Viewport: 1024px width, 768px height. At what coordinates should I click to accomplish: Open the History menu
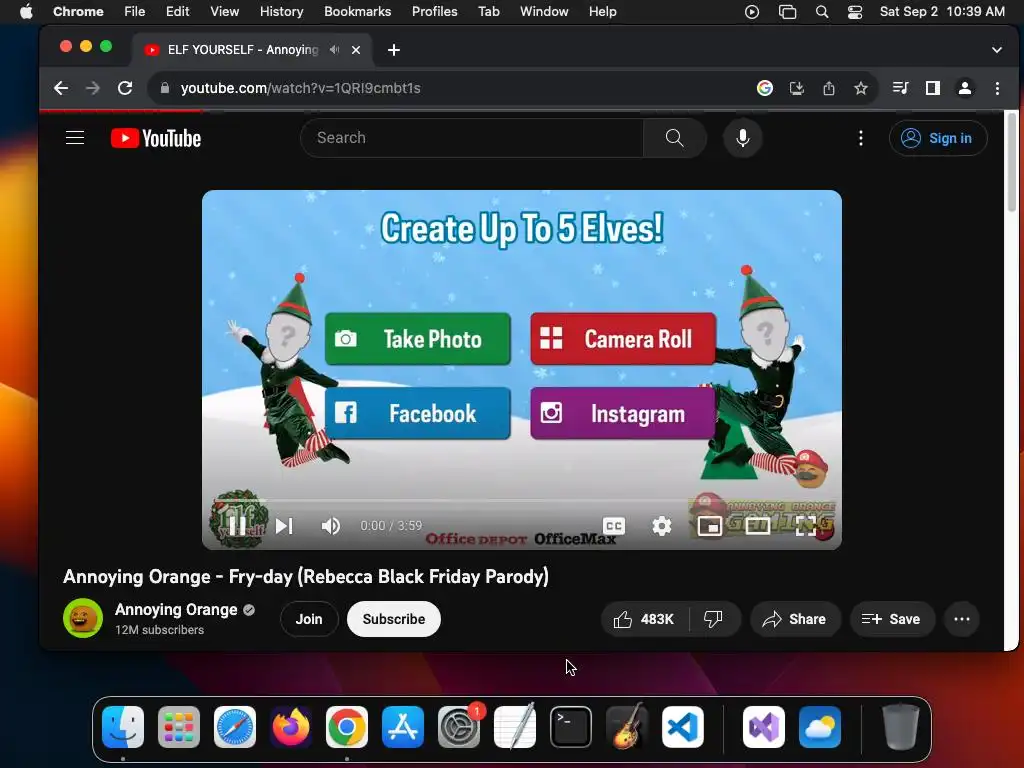(281, 12)
